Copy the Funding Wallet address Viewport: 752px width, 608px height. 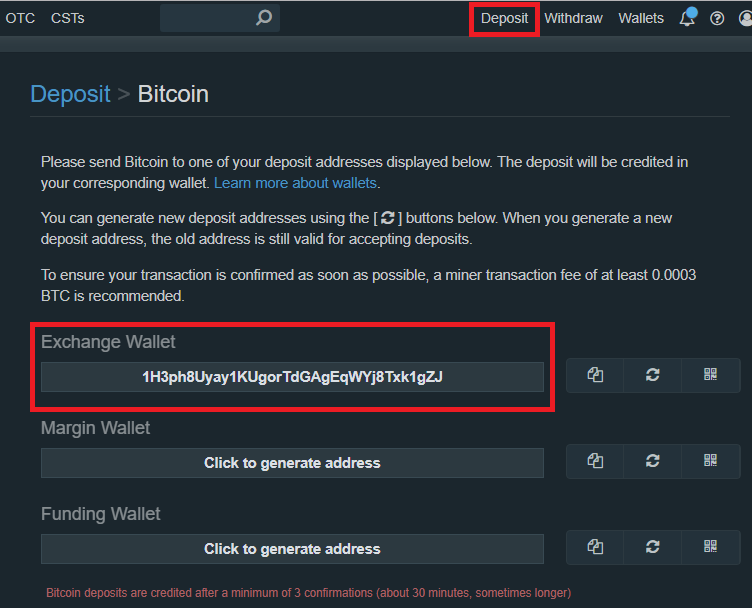(595, 547)
